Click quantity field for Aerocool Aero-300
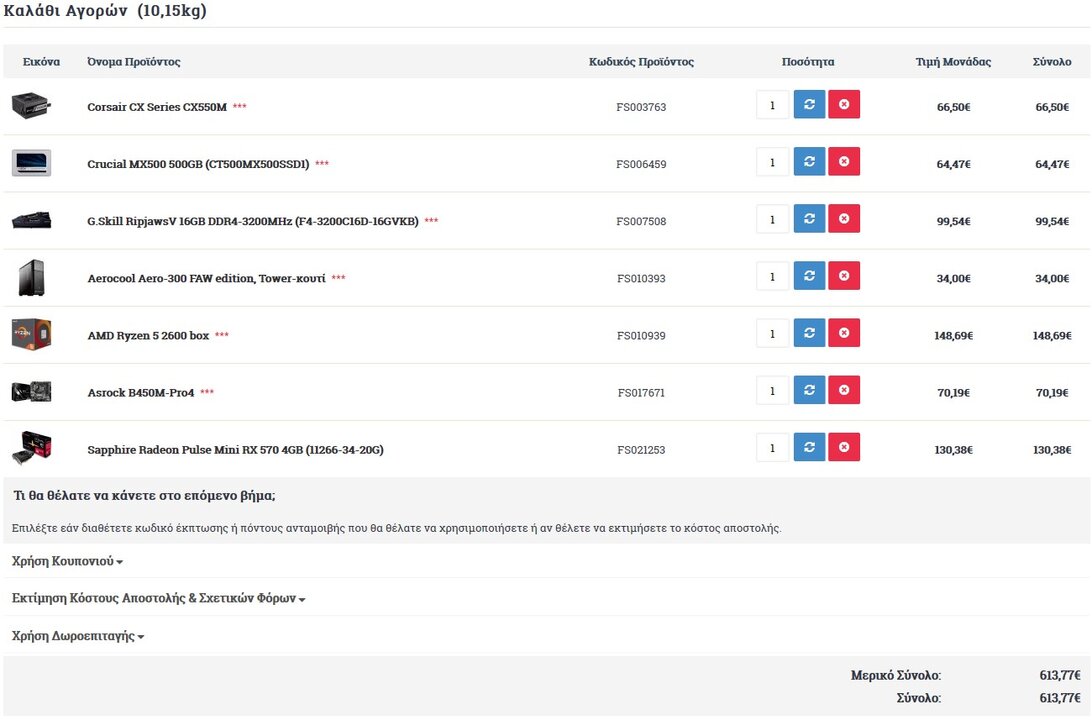Image resolution: width=1092 pixels, height=720 pixels. (772, 276)
